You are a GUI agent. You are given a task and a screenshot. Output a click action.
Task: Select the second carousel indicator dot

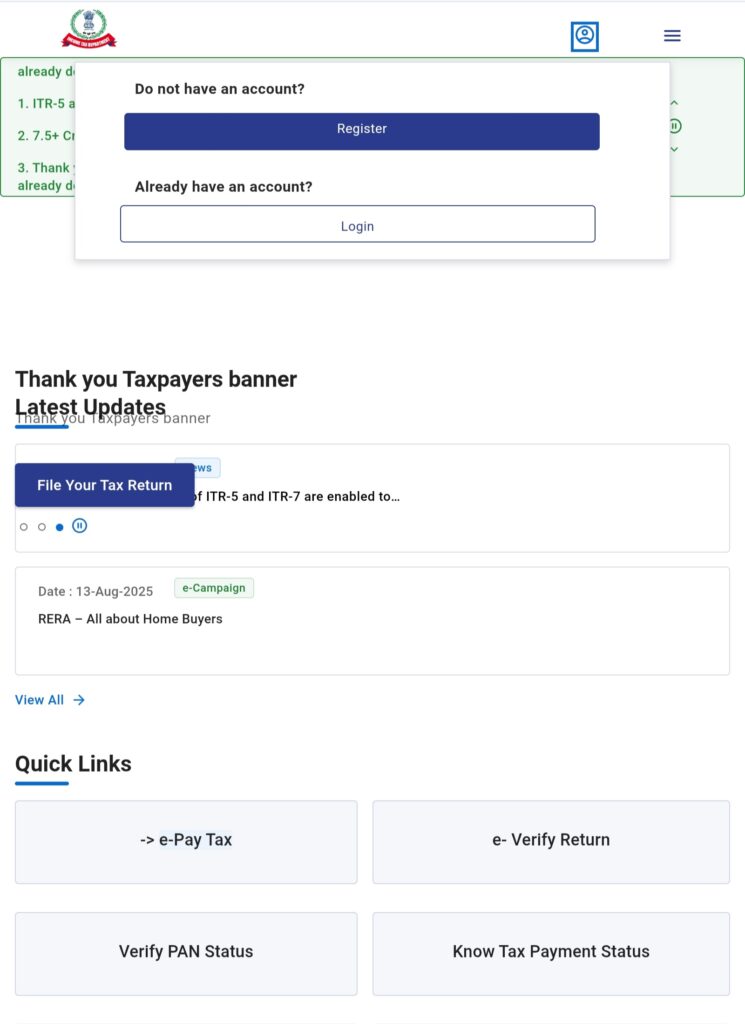pyautogui.click(x=41, y=526)
